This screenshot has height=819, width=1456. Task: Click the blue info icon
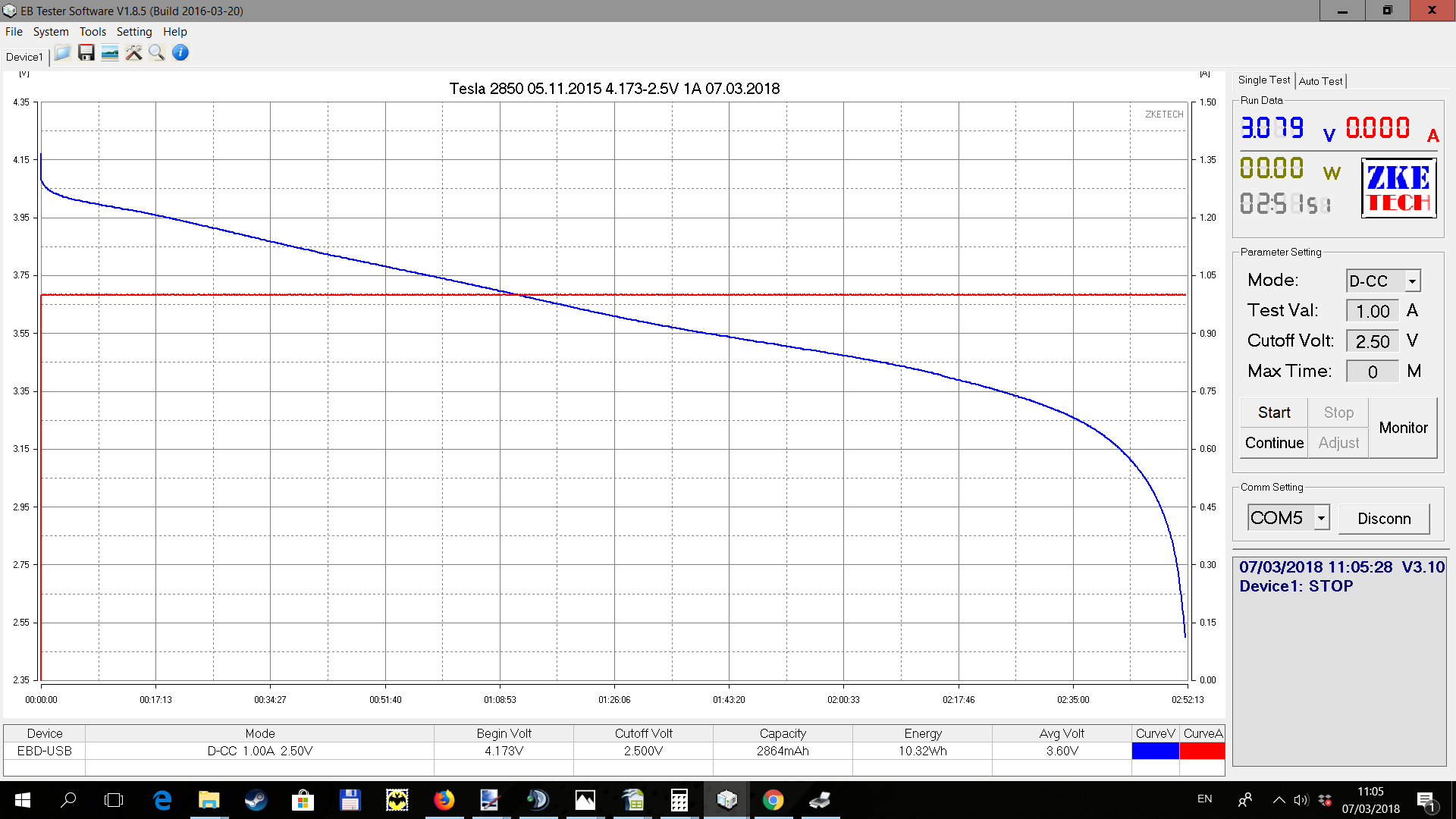(x=180, y=53)
